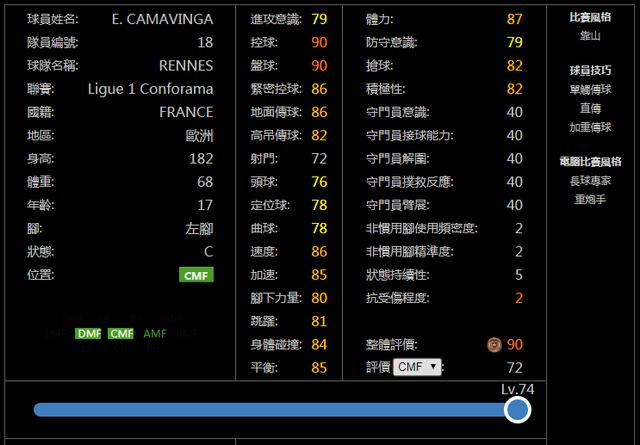Click the 整體評價 overall rating 90

tap(514, 345)
